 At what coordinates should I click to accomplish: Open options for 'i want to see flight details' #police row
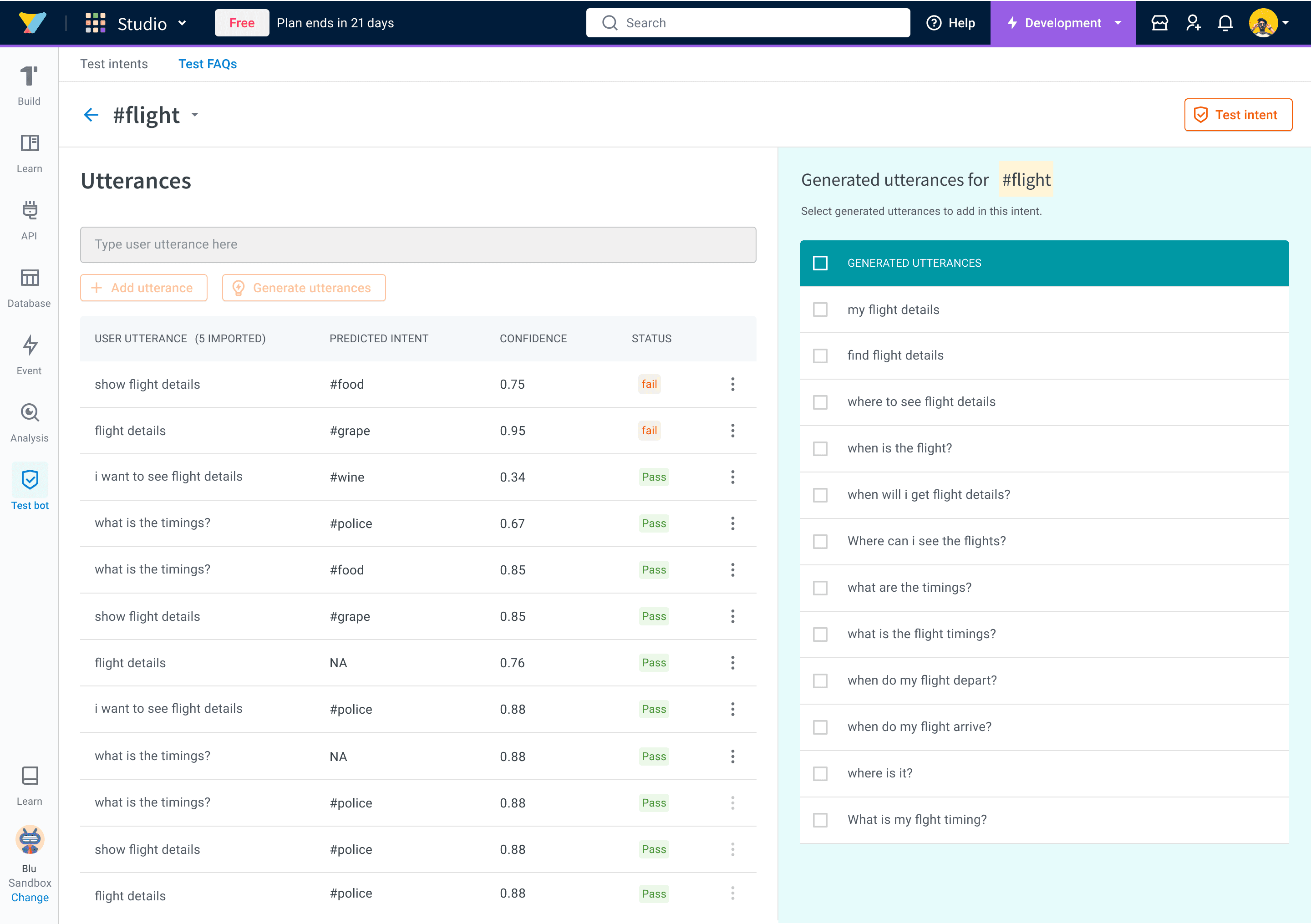(x=732, y=709)
